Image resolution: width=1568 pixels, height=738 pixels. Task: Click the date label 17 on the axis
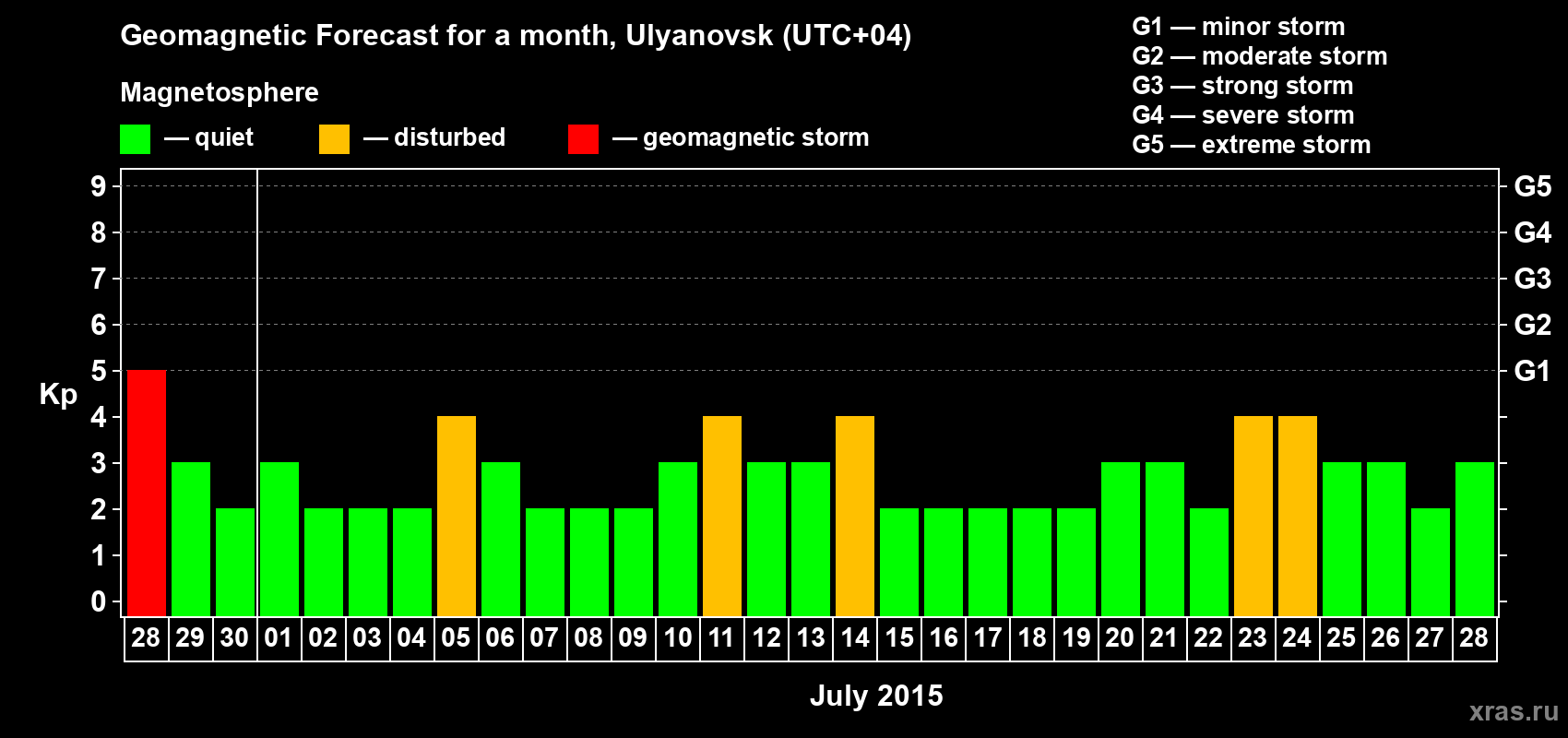point(988,637)
